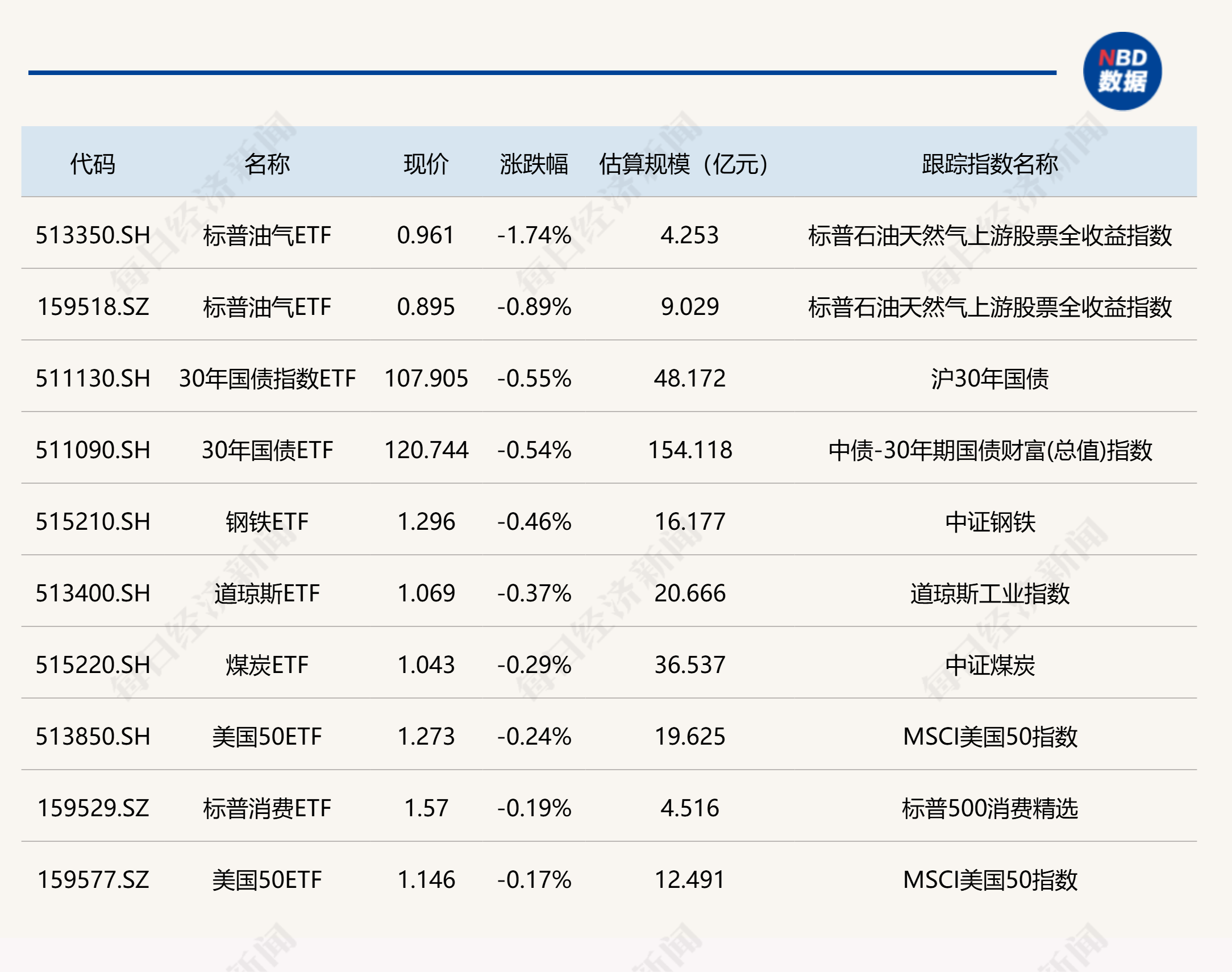Select code 159518.SZ cell
Viewport: 1232px width, 972px height.
[93, 307]
